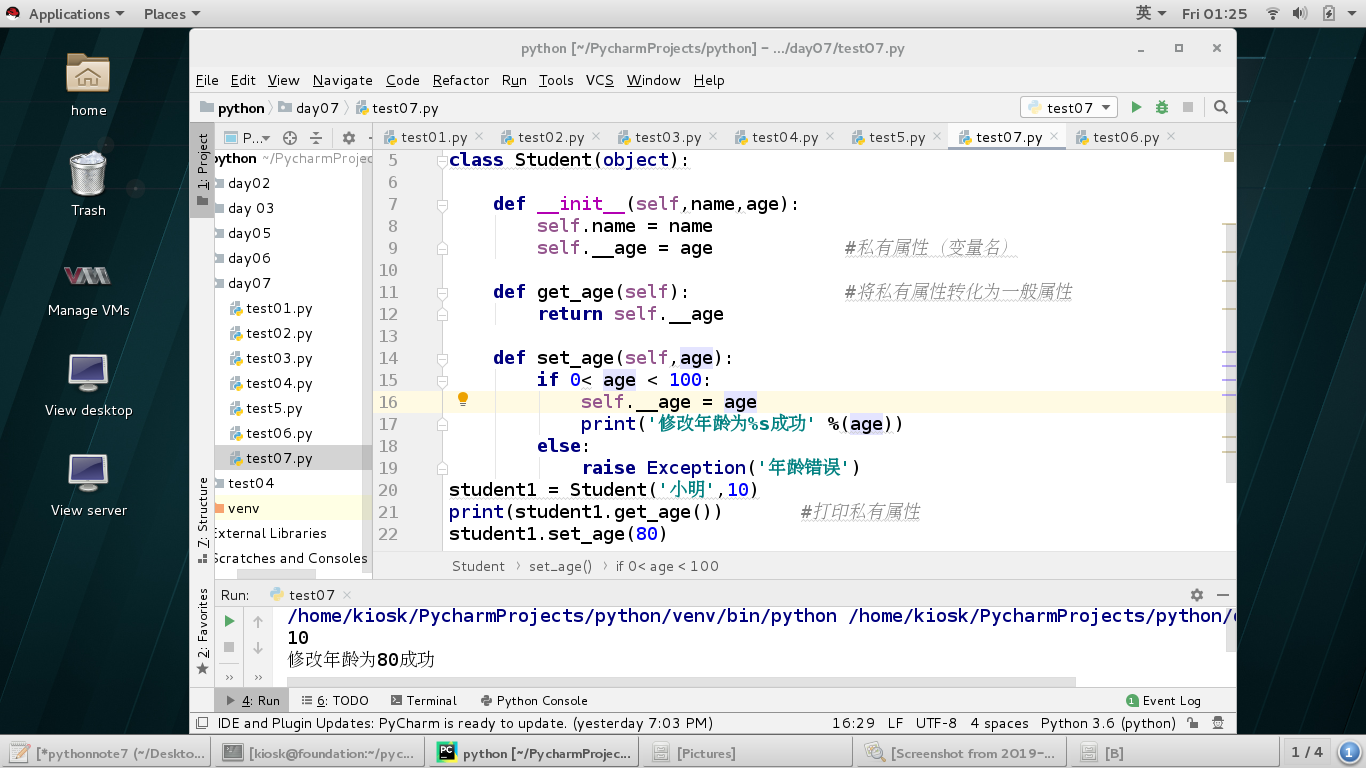Screen dimensions: 1366x768
Task: Click scroll-from-source target icon in Project panel
Action: (290, 138)
